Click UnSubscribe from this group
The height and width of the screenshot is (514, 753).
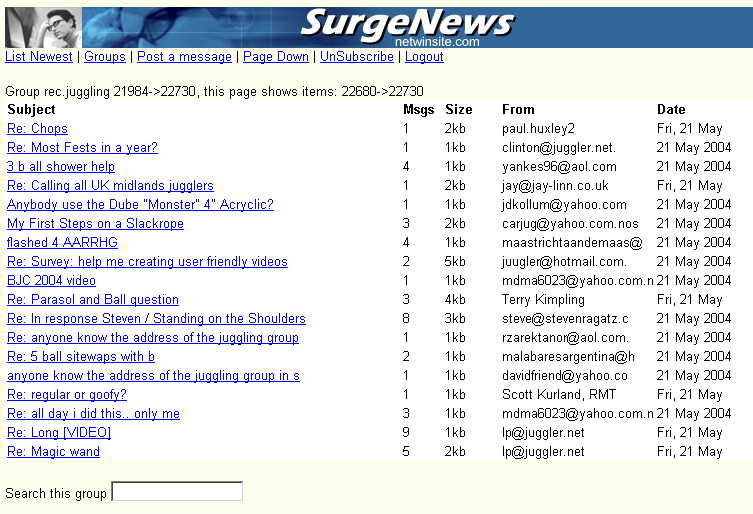(357, 57)
